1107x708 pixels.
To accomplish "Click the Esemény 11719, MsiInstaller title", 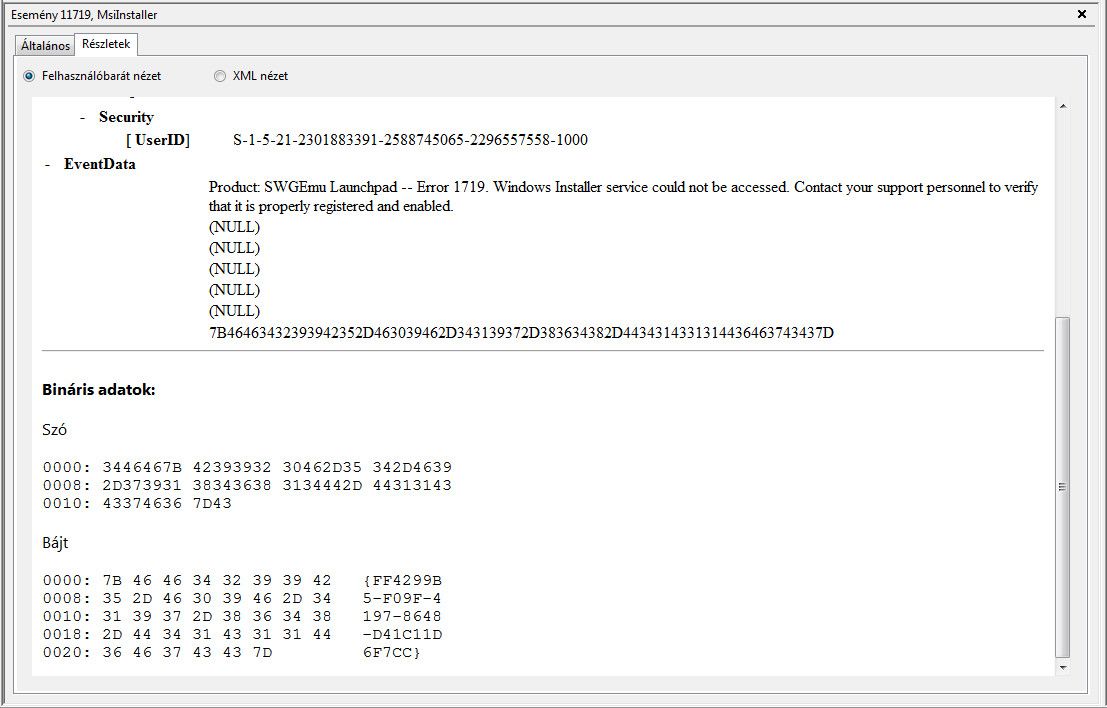I will (x=84, y=15).
